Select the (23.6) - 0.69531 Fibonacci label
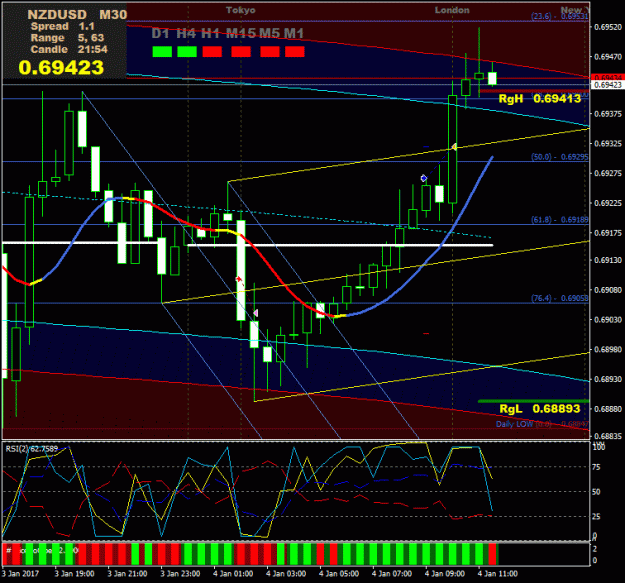This screenshot has width=625, height=583. point(560,16)
